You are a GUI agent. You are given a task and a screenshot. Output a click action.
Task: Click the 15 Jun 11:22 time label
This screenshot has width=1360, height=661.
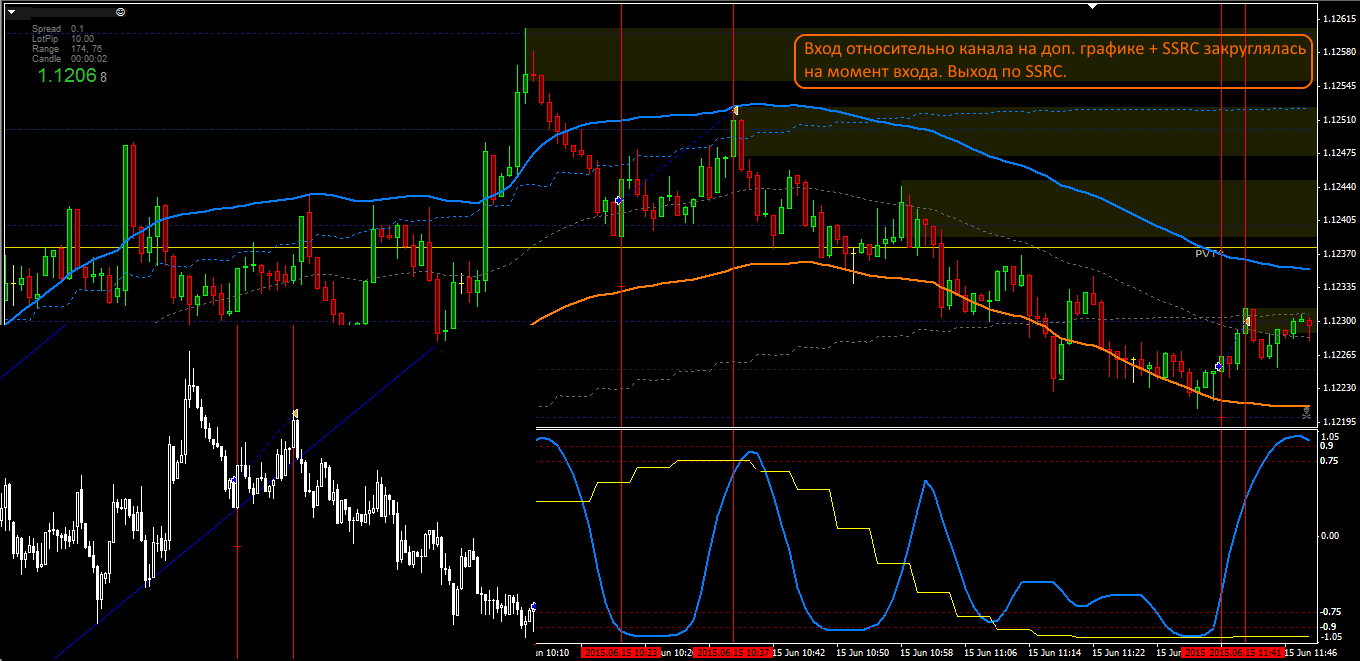pyautogui.click(x=1121, y=652)
